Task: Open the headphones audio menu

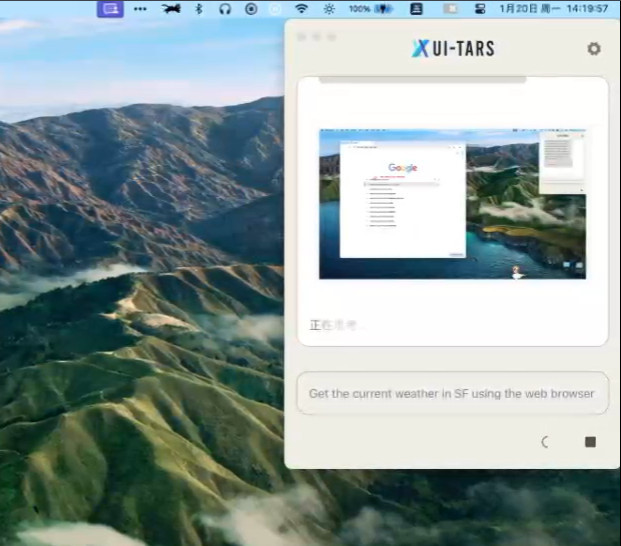Action: pyautogui.click(x=225, y=9)
